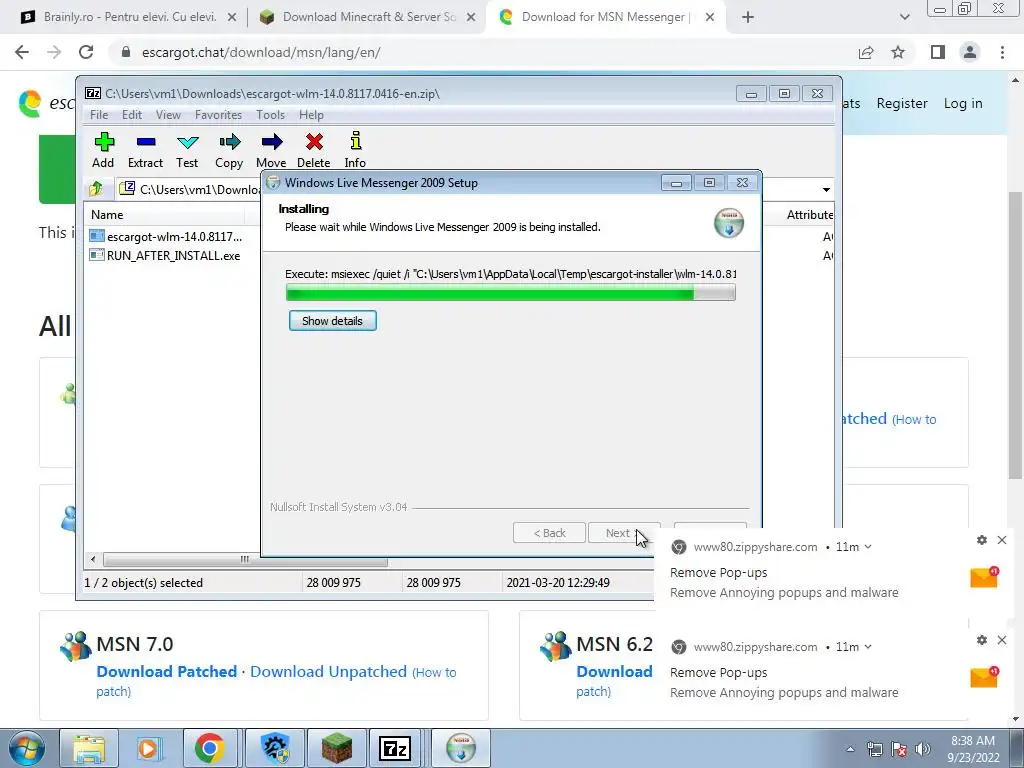The height and width of the screenshot is (768, 1024).
Task: Click Download Patched for MSN 7.0
Action: point(167,671)
